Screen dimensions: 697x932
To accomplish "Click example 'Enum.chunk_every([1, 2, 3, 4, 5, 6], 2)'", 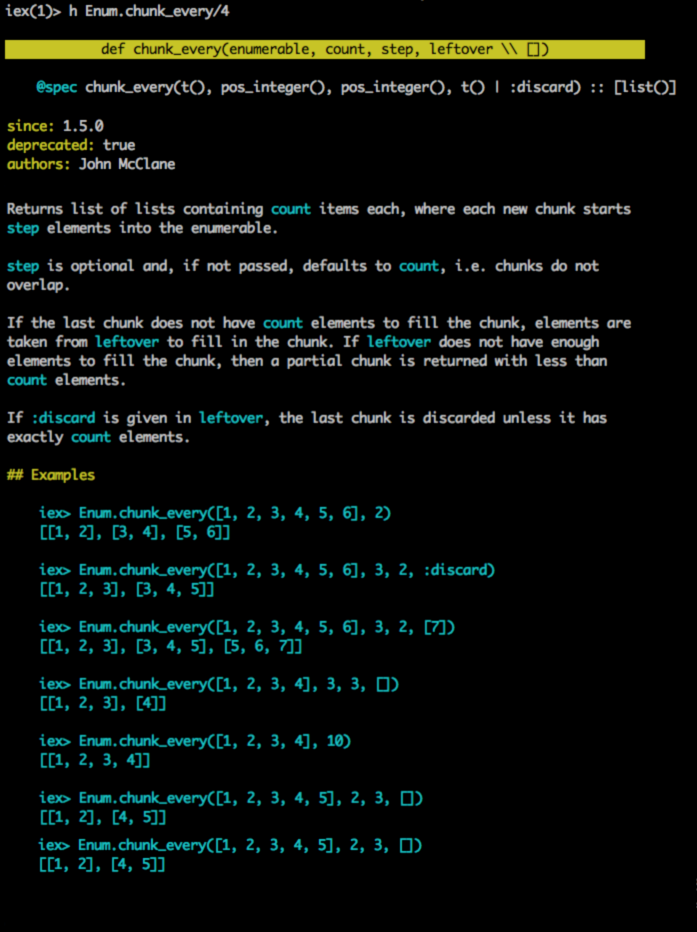I will [235, 513].
